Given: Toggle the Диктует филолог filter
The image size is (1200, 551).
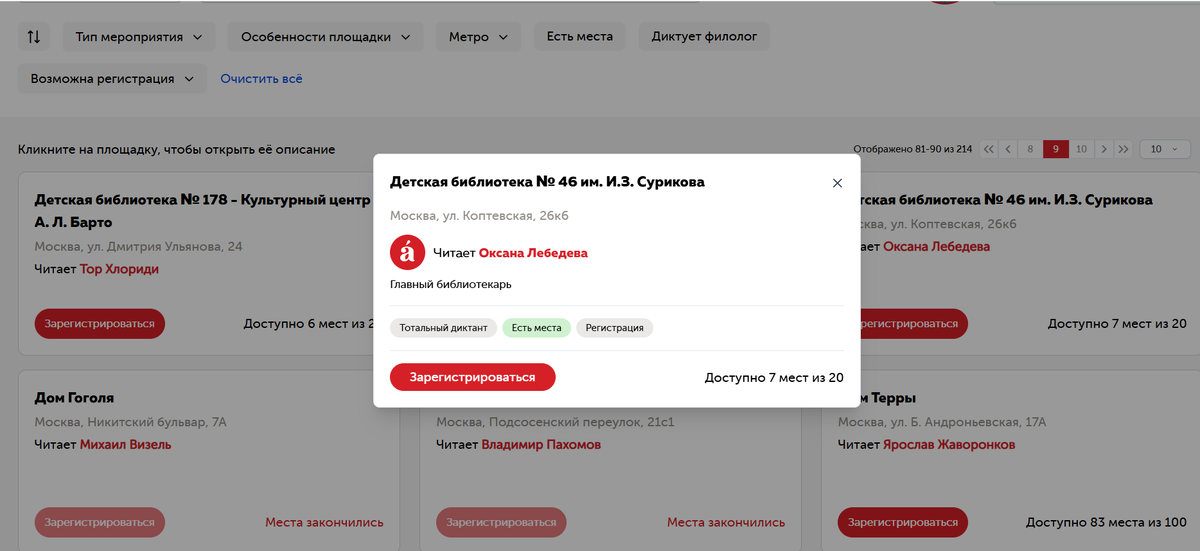Looking at the screenshot, I should tap(704, 37).
